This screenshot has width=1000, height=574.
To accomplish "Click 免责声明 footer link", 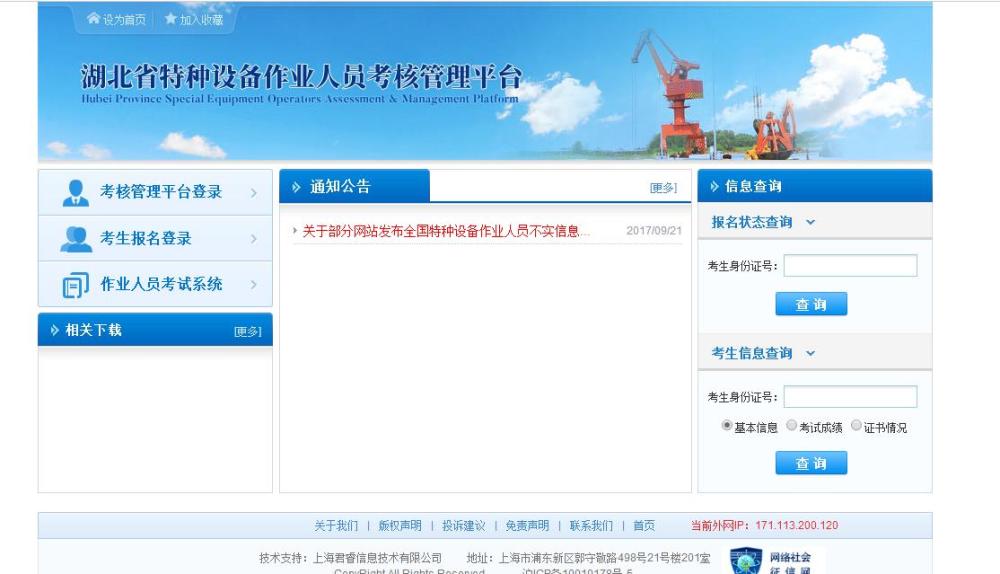I will coord(527,526).
